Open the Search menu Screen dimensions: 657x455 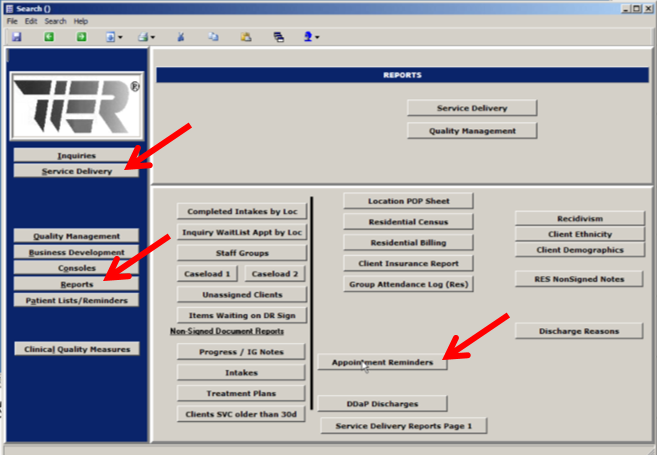coord(55,21)
